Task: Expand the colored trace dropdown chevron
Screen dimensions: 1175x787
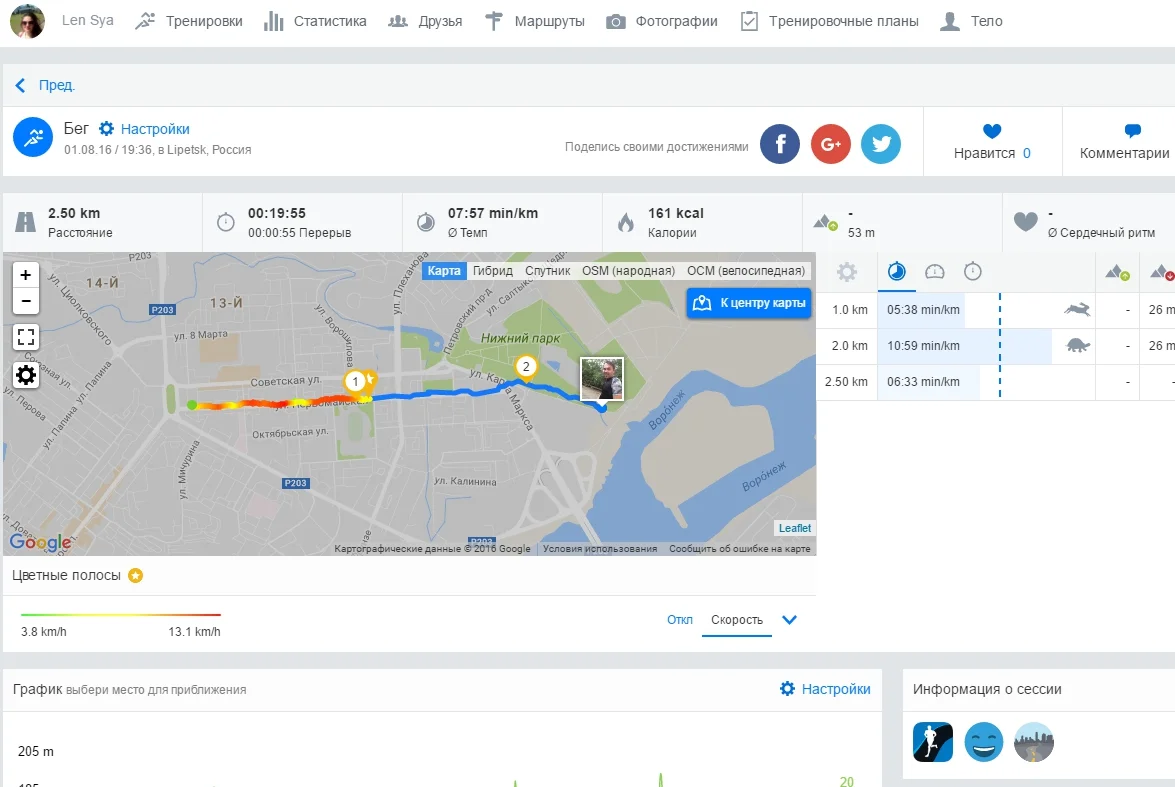Action: click(x=789, y=620)
